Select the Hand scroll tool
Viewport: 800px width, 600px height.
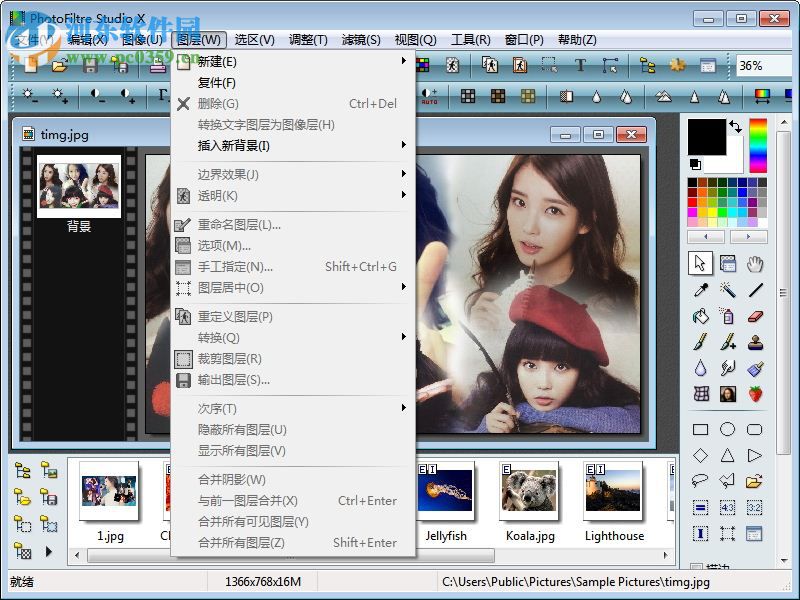(x=755, y=263)
